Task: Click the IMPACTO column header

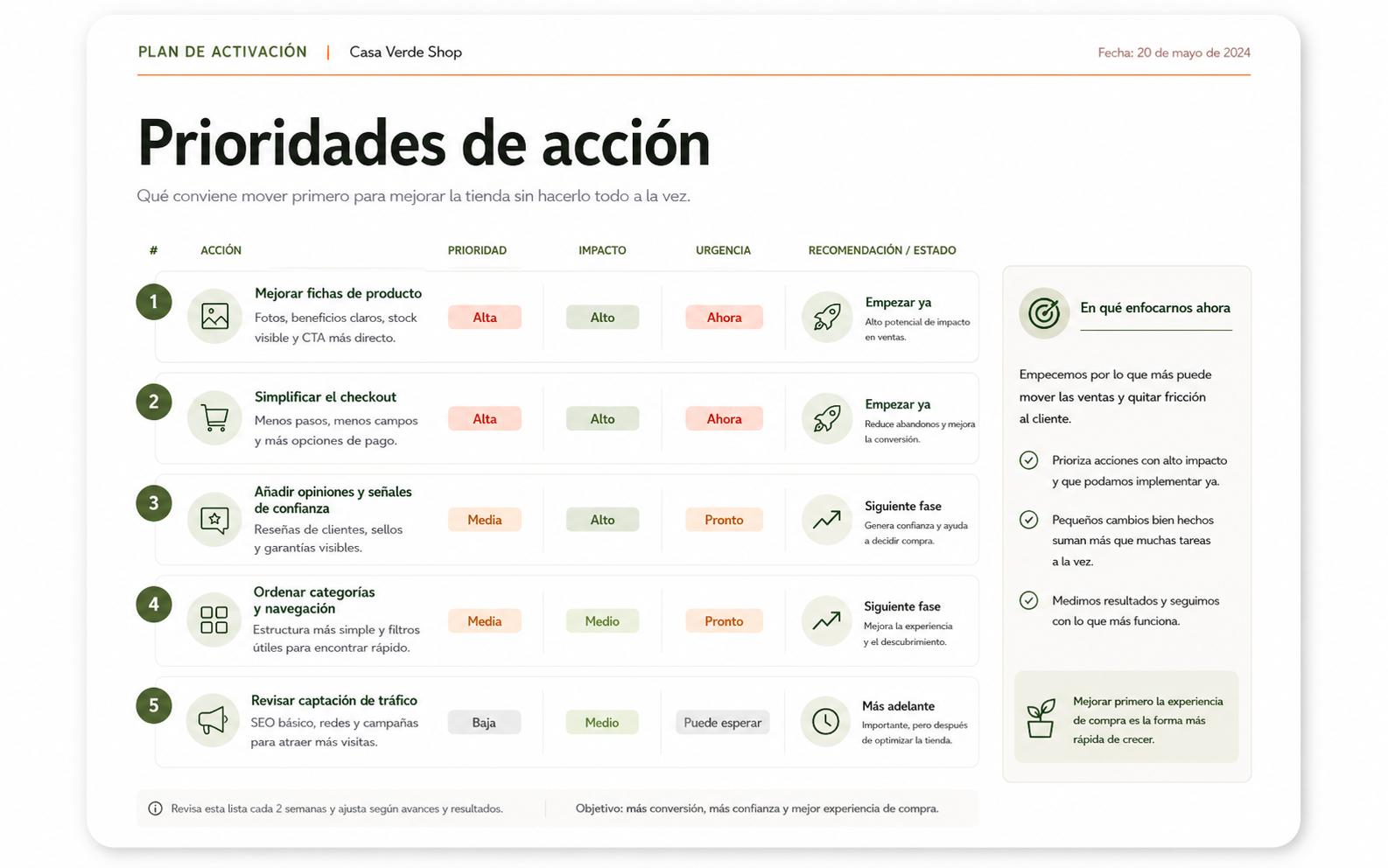Action: point(602,250)
